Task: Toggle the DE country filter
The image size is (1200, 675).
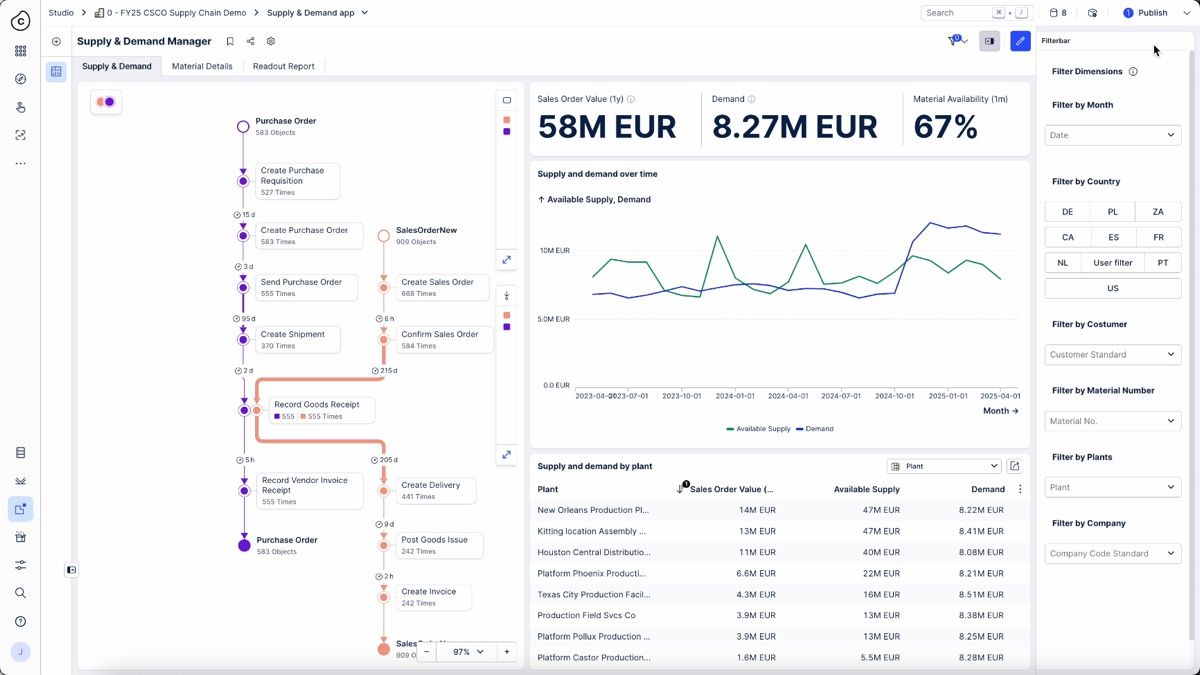Action: [1067, 212]
